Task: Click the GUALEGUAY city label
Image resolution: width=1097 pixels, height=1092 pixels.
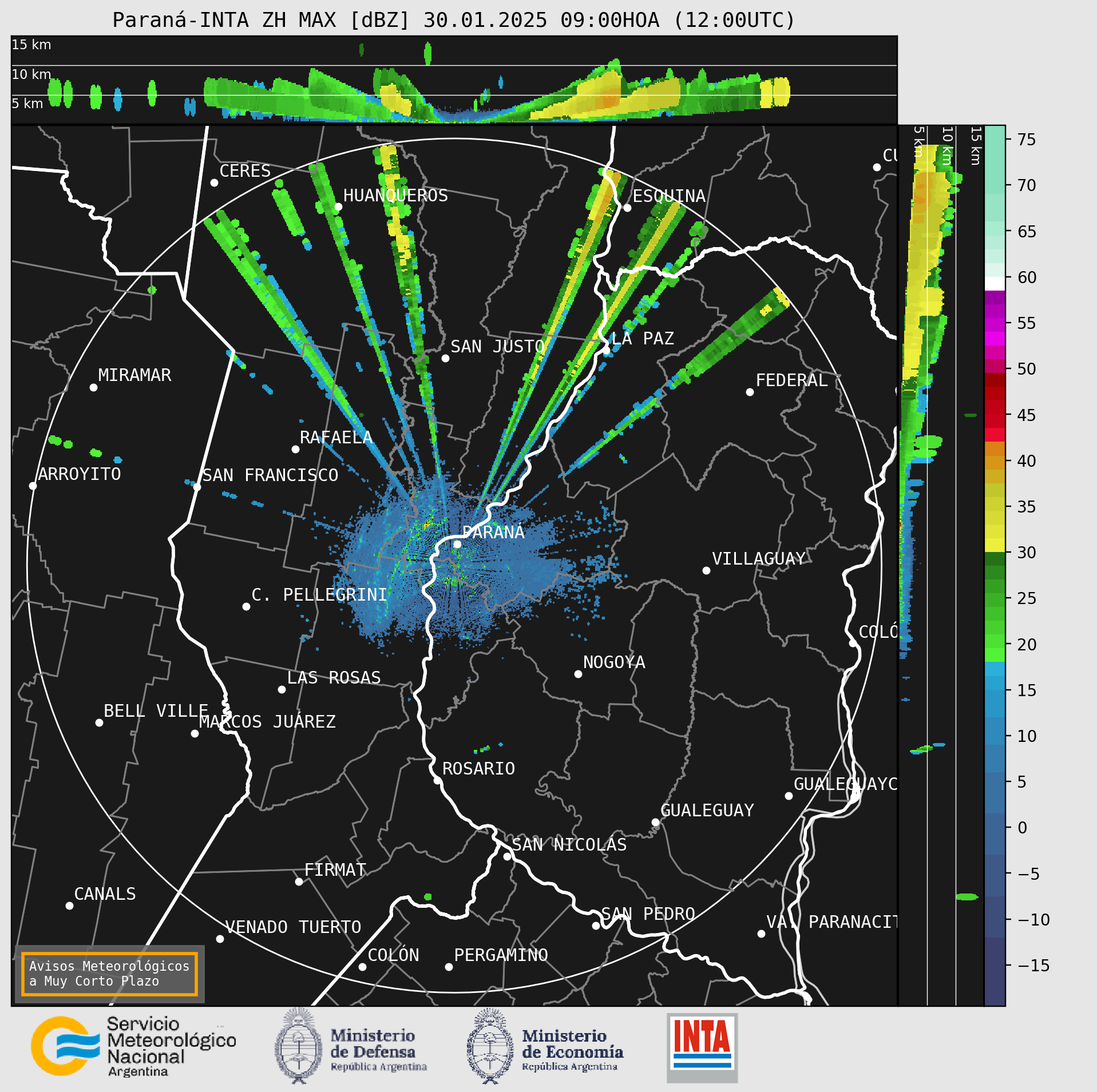Action: pyautogui.click(x=707, y=811)
